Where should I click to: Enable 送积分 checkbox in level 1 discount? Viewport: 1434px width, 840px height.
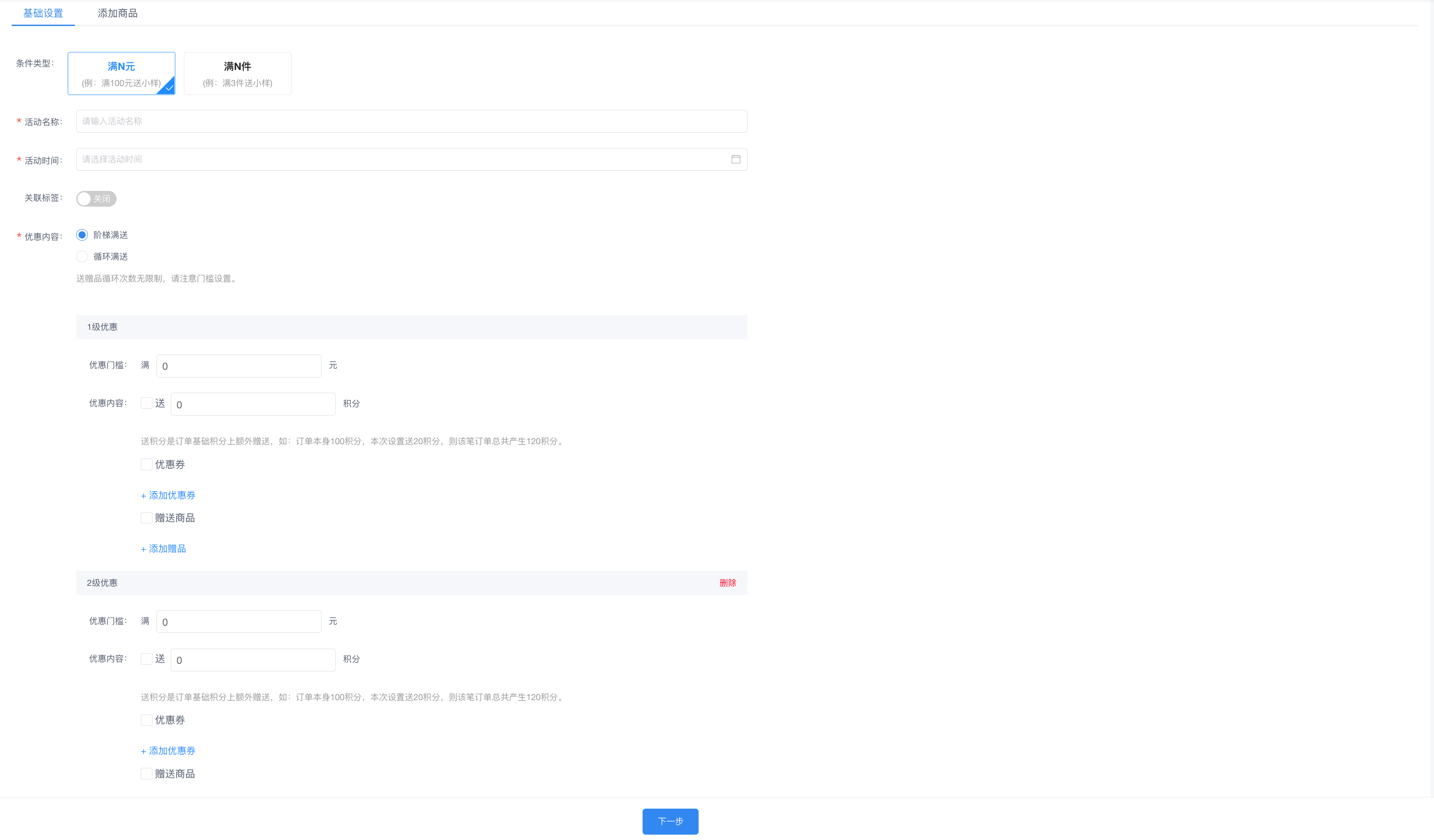tap(146, 403)
